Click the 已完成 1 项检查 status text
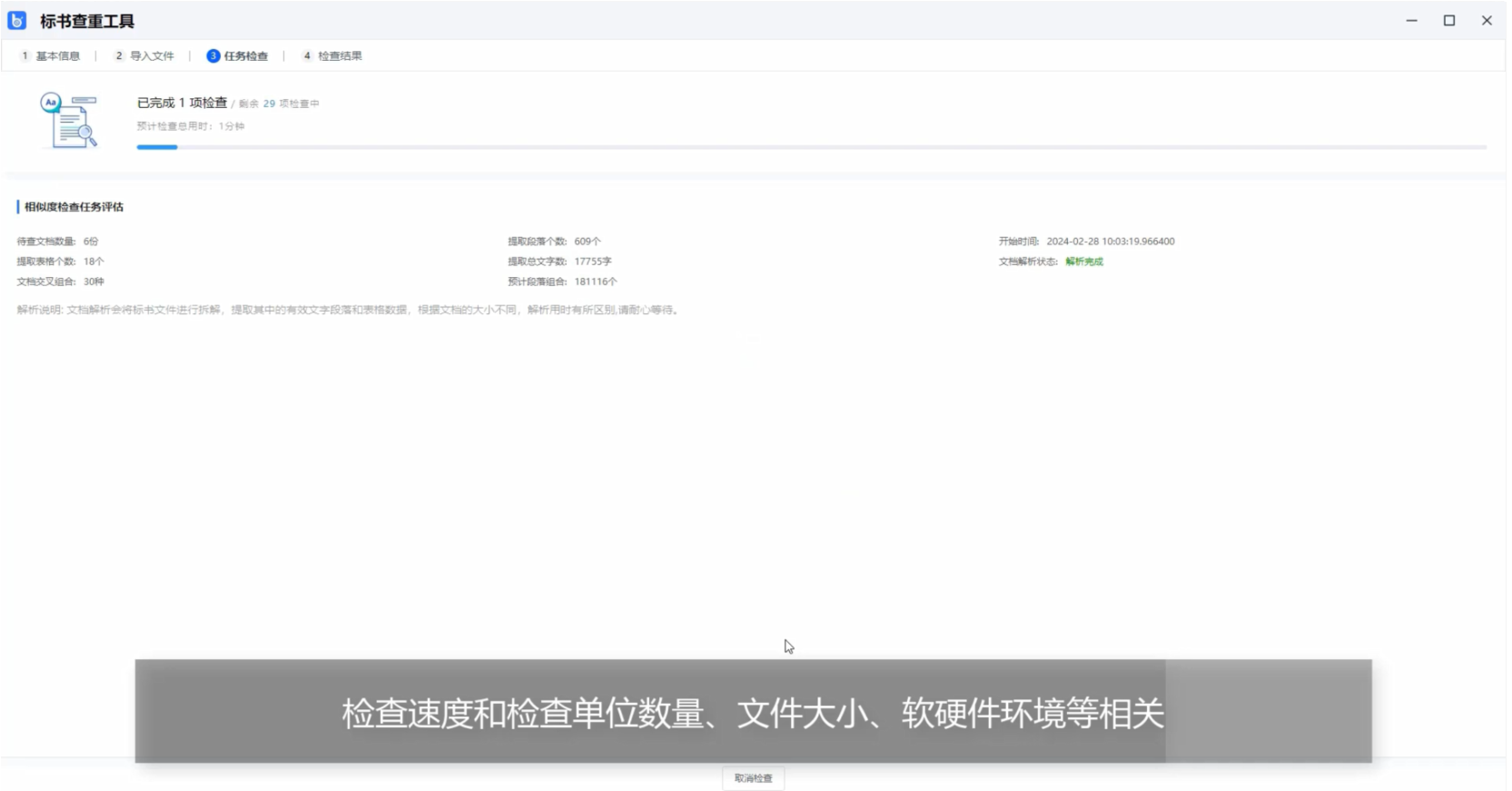 [182, 103]
